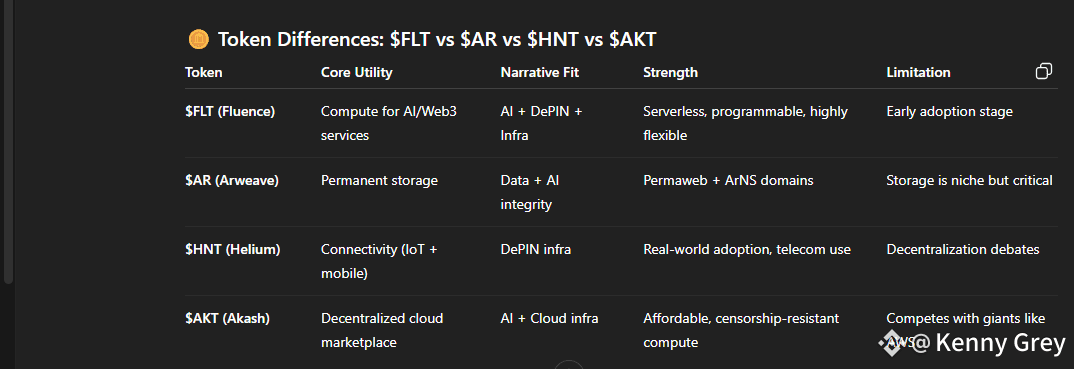The height and width of the screenshot is (369, 1074).
Task: Click the 'Core Utility' column header
Action: coord(356,72)
